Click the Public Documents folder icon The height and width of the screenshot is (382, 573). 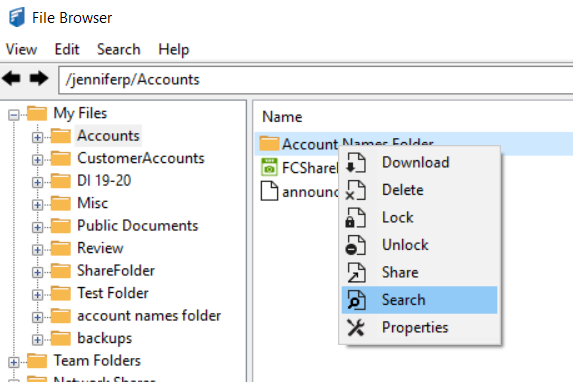(x=61, y=226)
